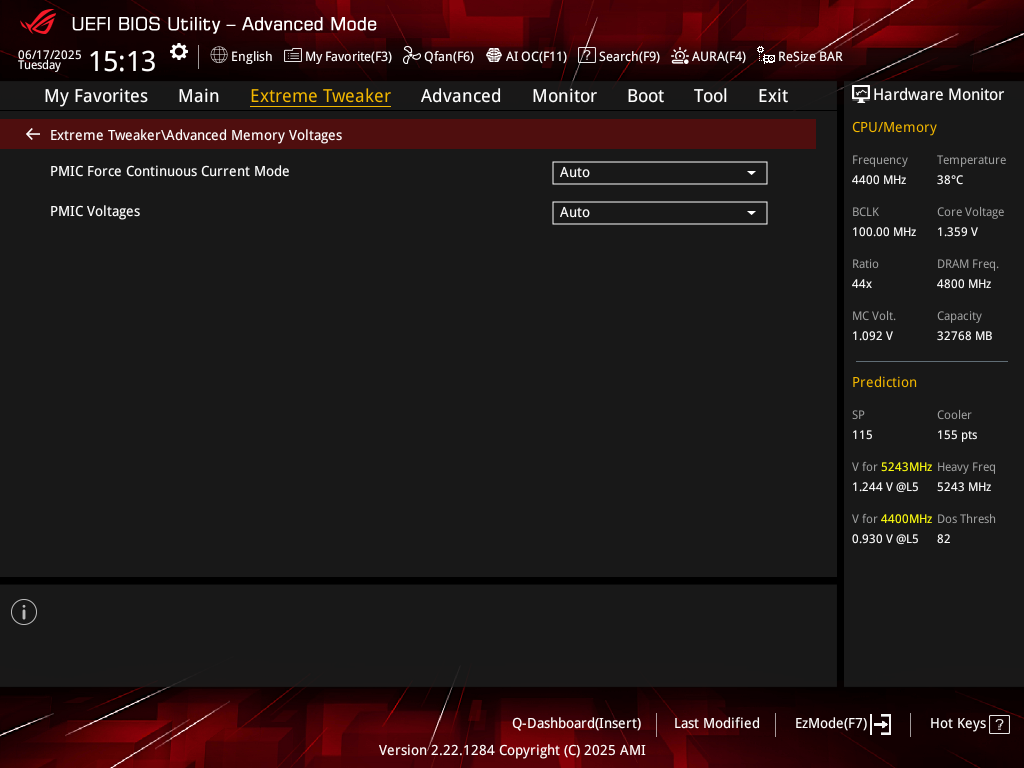The height and width of the screenshot is (768, 1024).
Task: Go back using the left arrow icon
Action: pyautogui.click(x=33, y=134)
